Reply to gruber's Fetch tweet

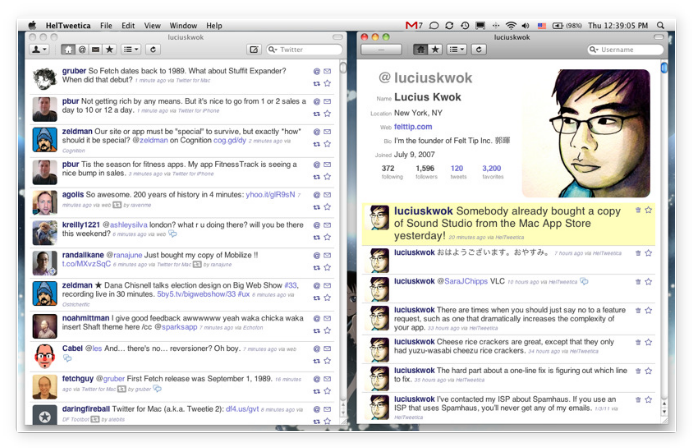tap(316, 71)
